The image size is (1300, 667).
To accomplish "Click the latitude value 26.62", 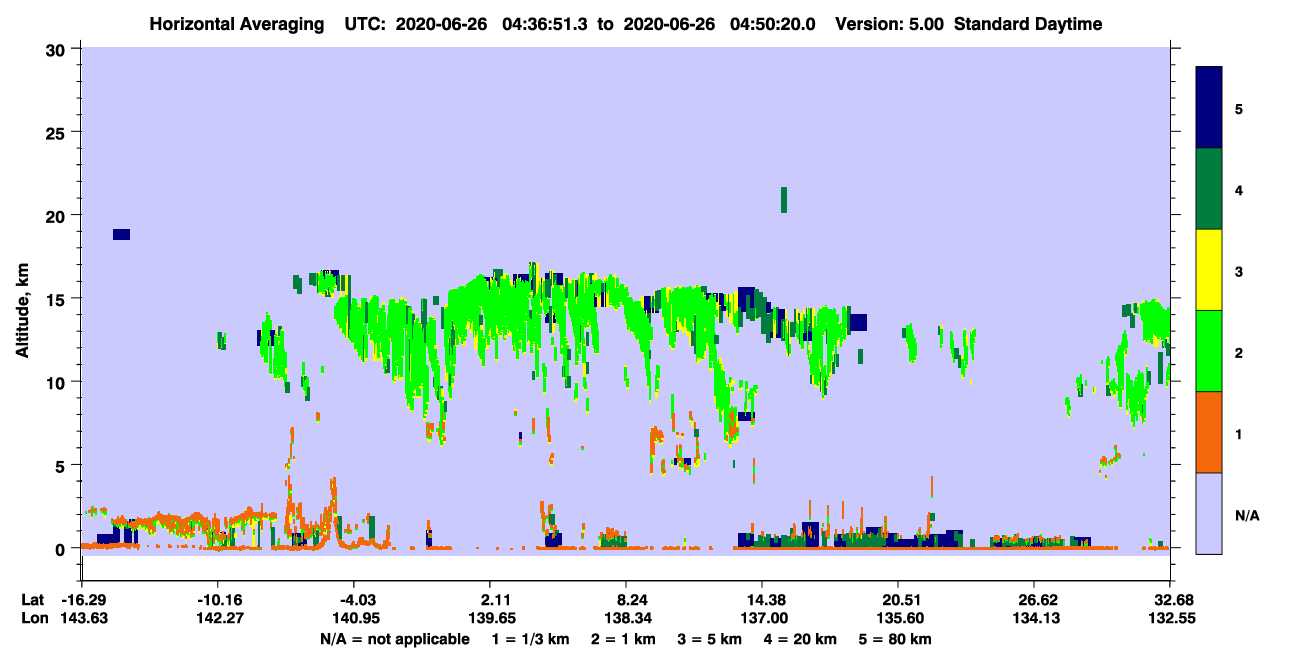I will tap(1033, 600).
